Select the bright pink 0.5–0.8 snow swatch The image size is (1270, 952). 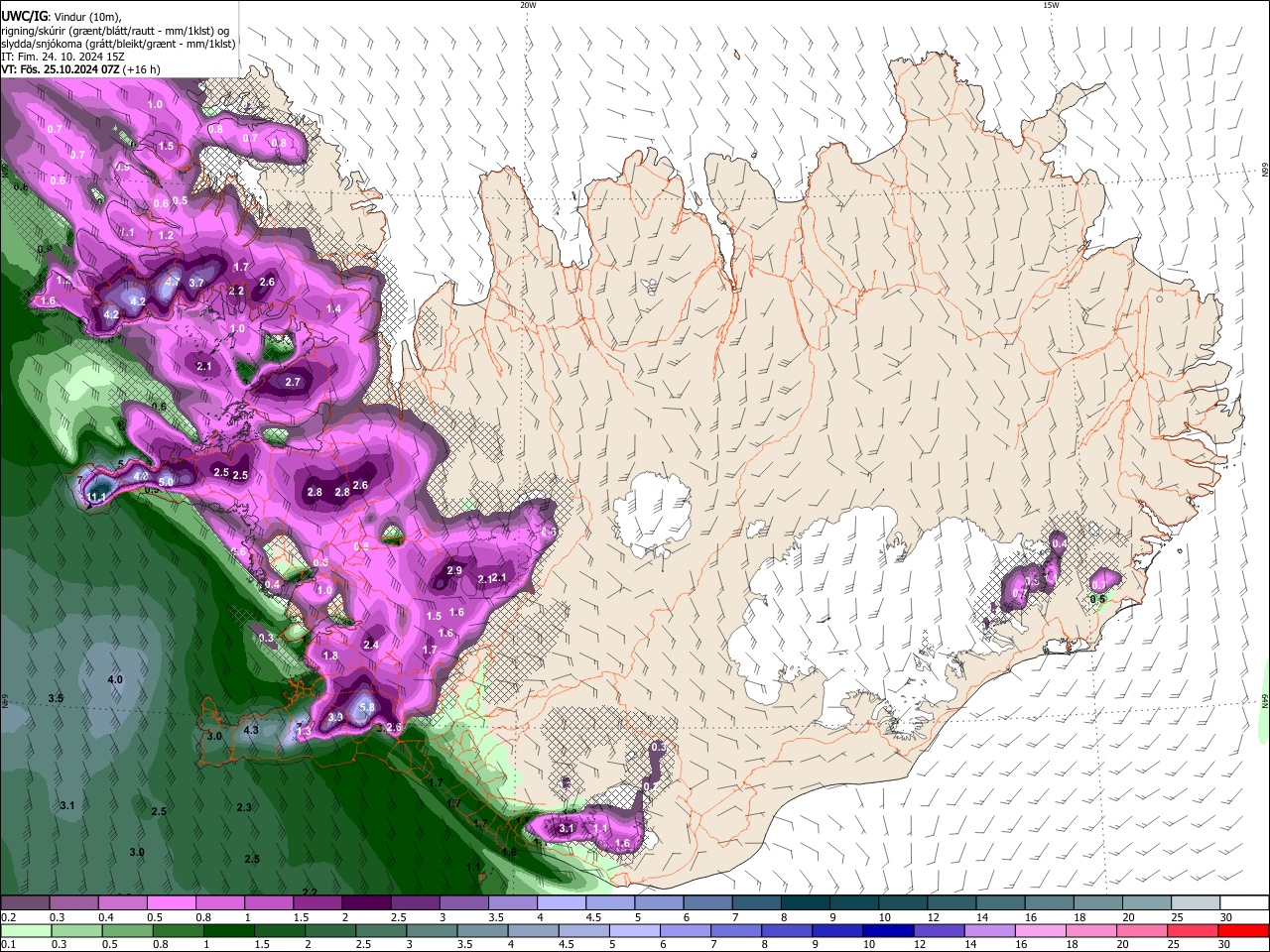171,903
